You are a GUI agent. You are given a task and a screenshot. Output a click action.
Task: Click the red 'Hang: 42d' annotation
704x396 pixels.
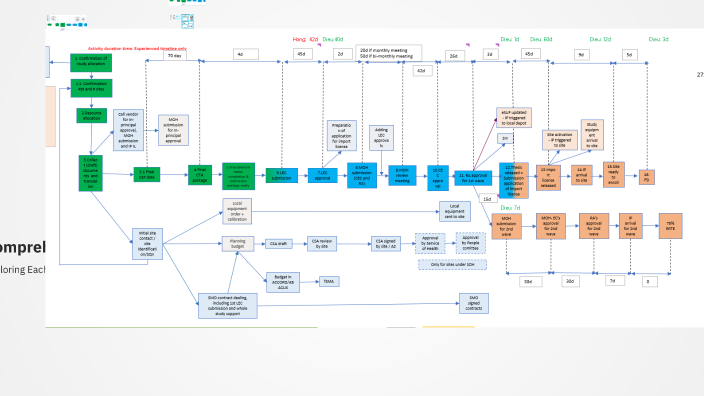[305, 40]
